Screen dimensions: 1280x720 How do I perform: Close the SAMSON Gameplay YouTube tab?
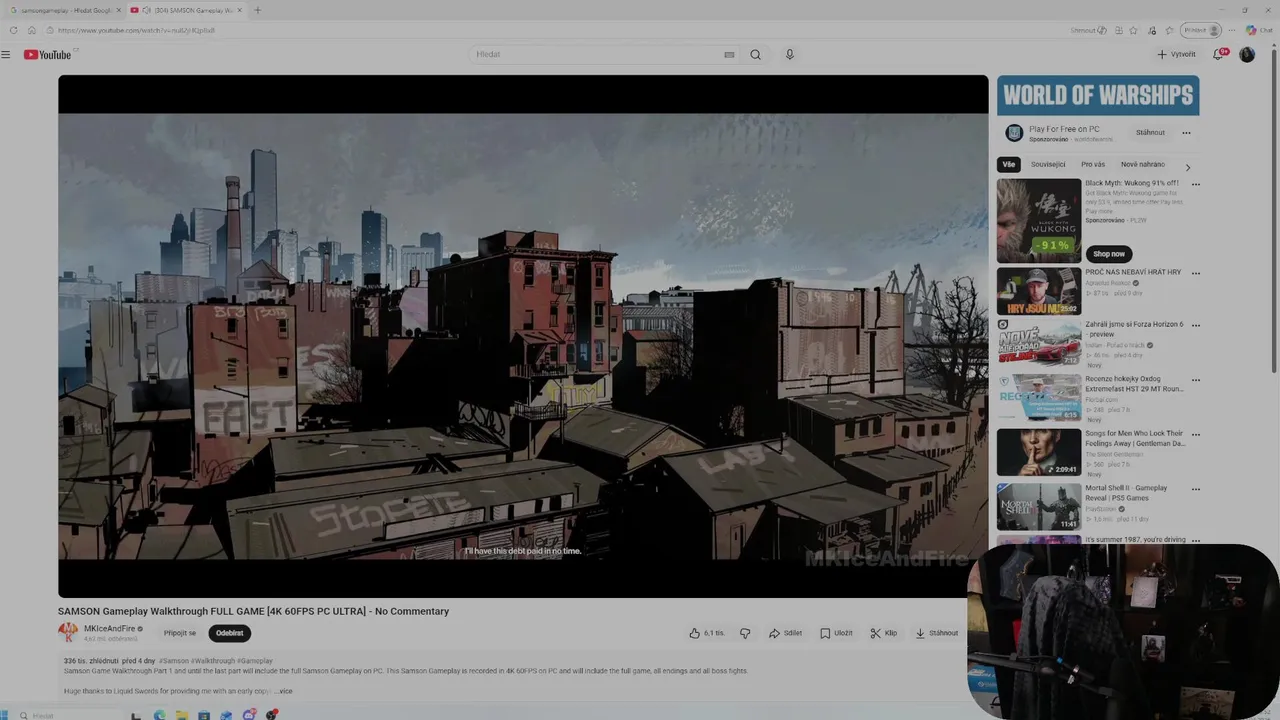[239, 10]
